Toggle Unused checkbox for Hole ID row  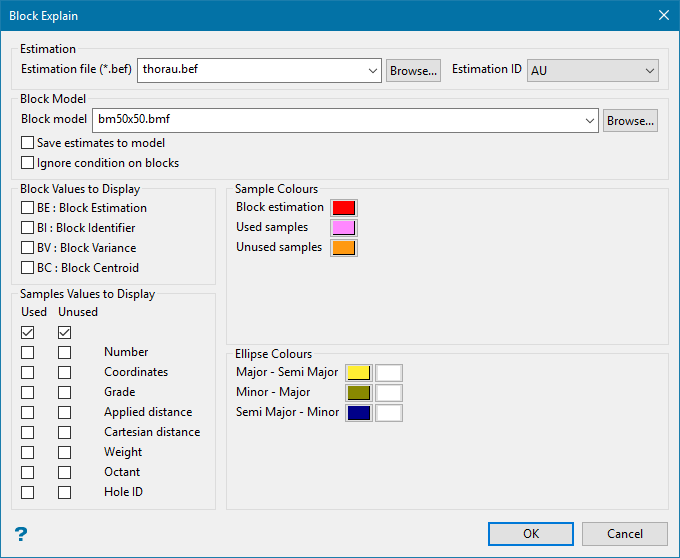64,492
